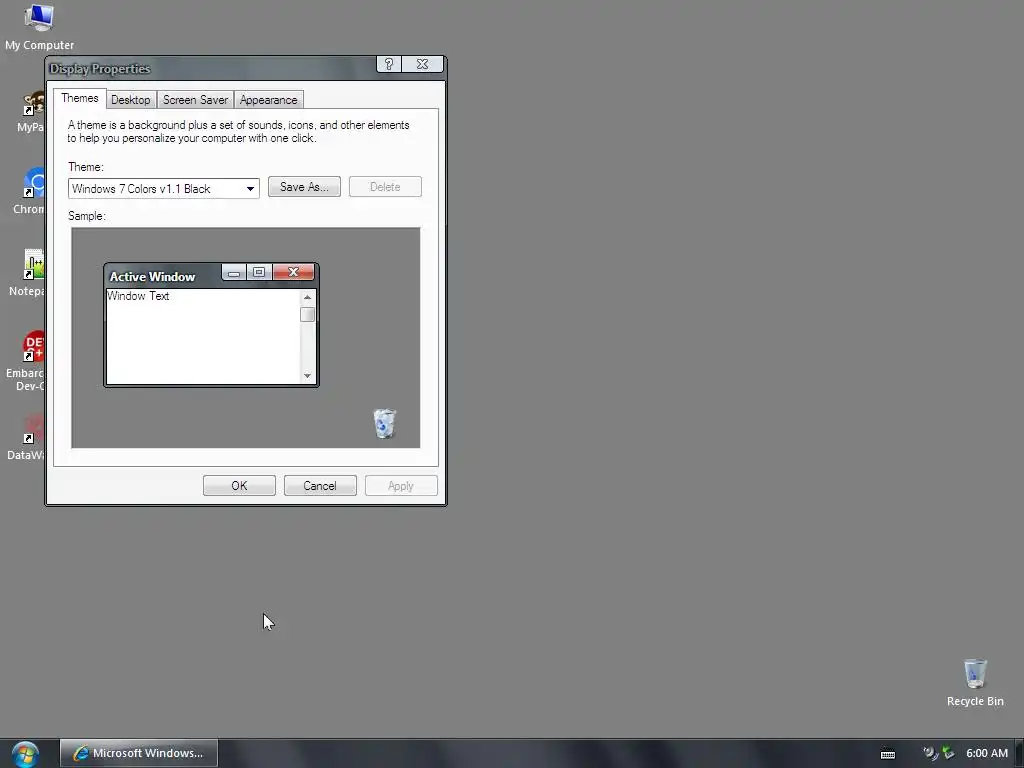Switch to the Screen Saver tab
1024x768 pixels.
(195, 100)
